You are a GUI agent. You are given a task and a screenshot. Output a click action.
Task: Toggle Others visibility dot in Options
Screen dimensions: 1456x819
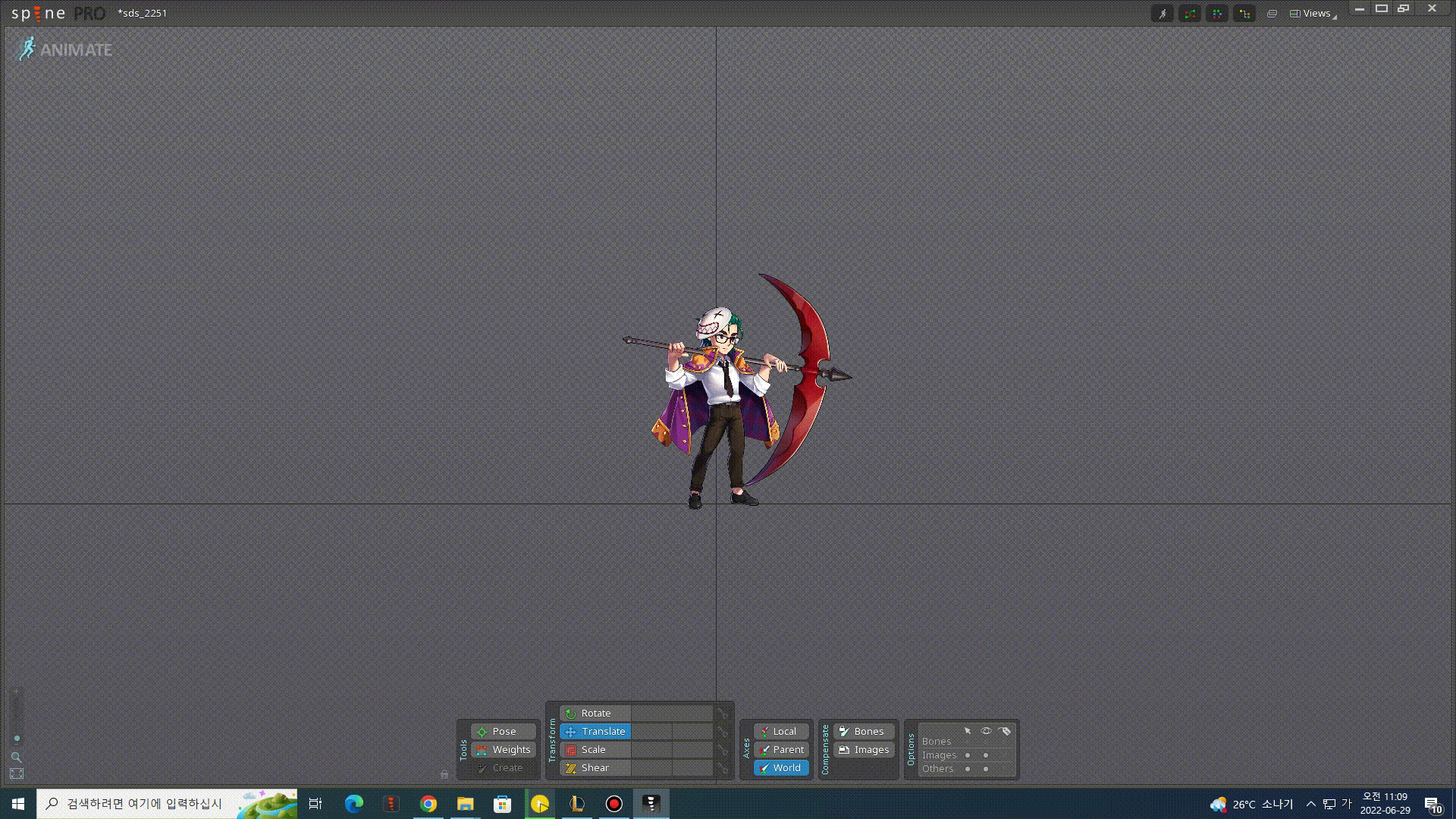(x=986, y=769)
